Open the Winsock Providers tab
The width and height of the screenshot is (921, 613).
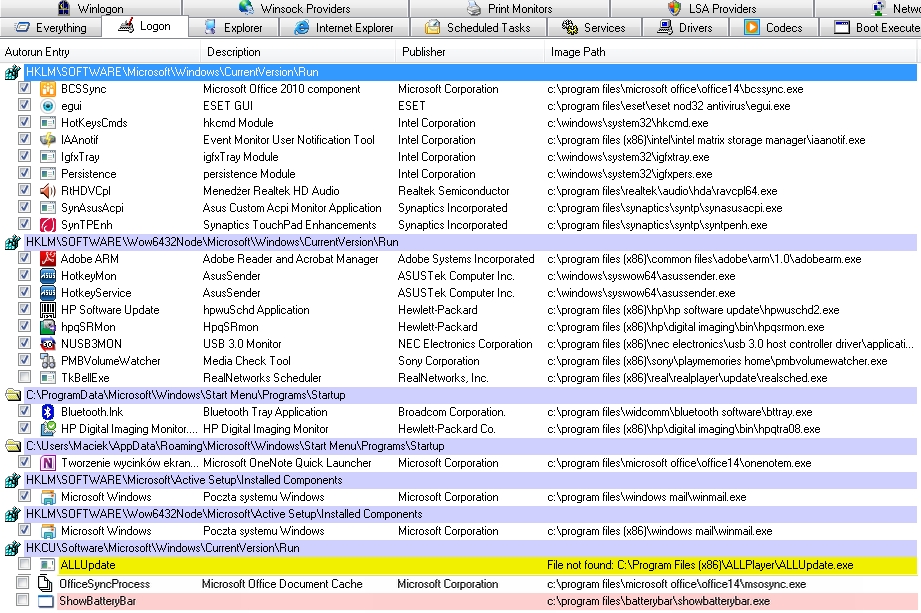coord(295,8)
